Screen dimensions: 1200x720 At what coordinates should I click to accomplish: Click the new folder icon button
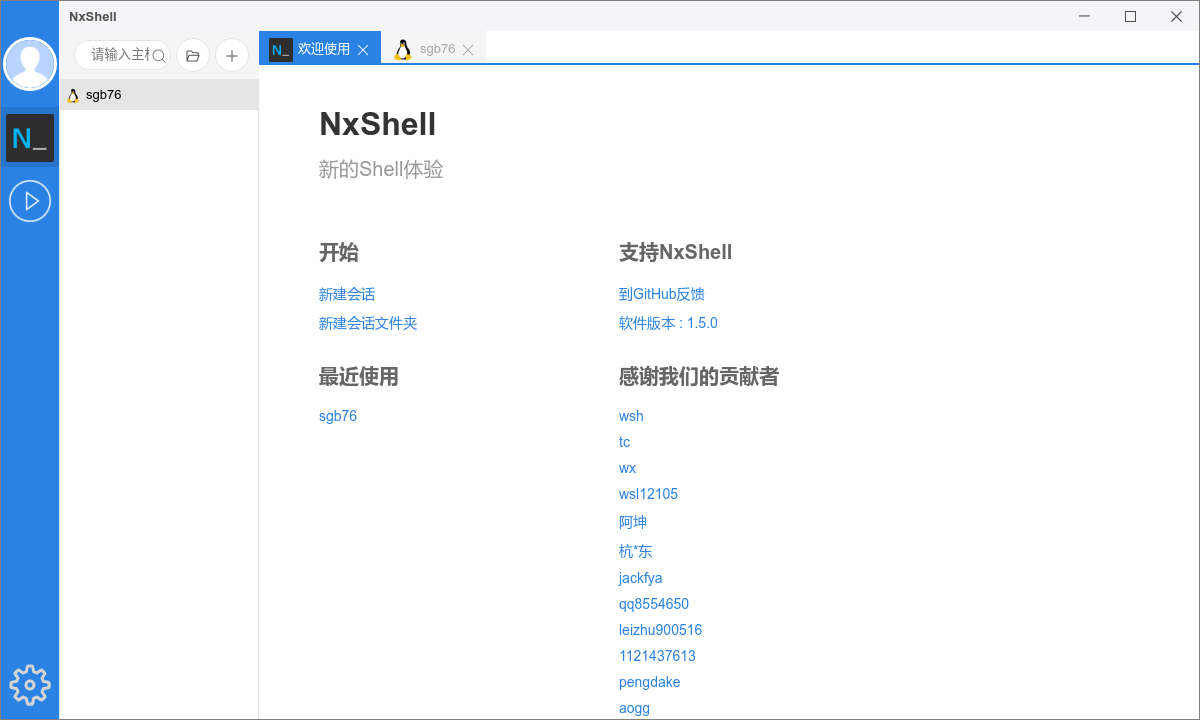[193, 56]
